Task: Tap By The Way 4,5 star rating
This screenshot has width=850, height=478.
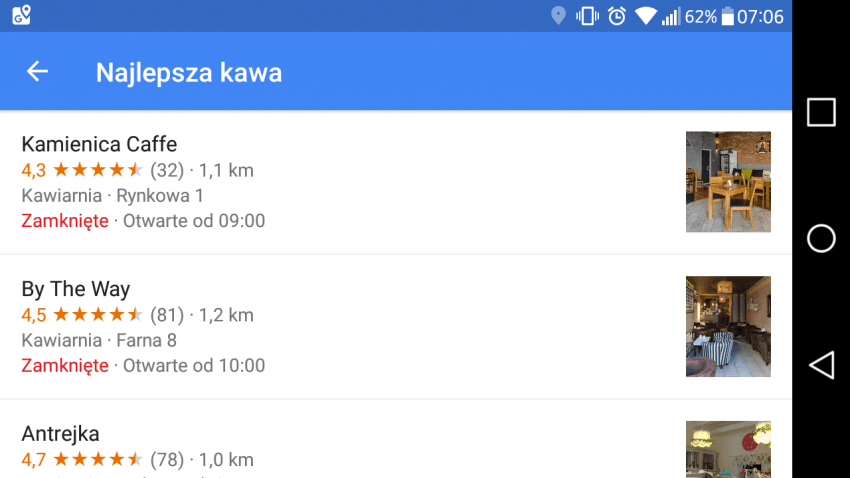Action: coord(81,315)
